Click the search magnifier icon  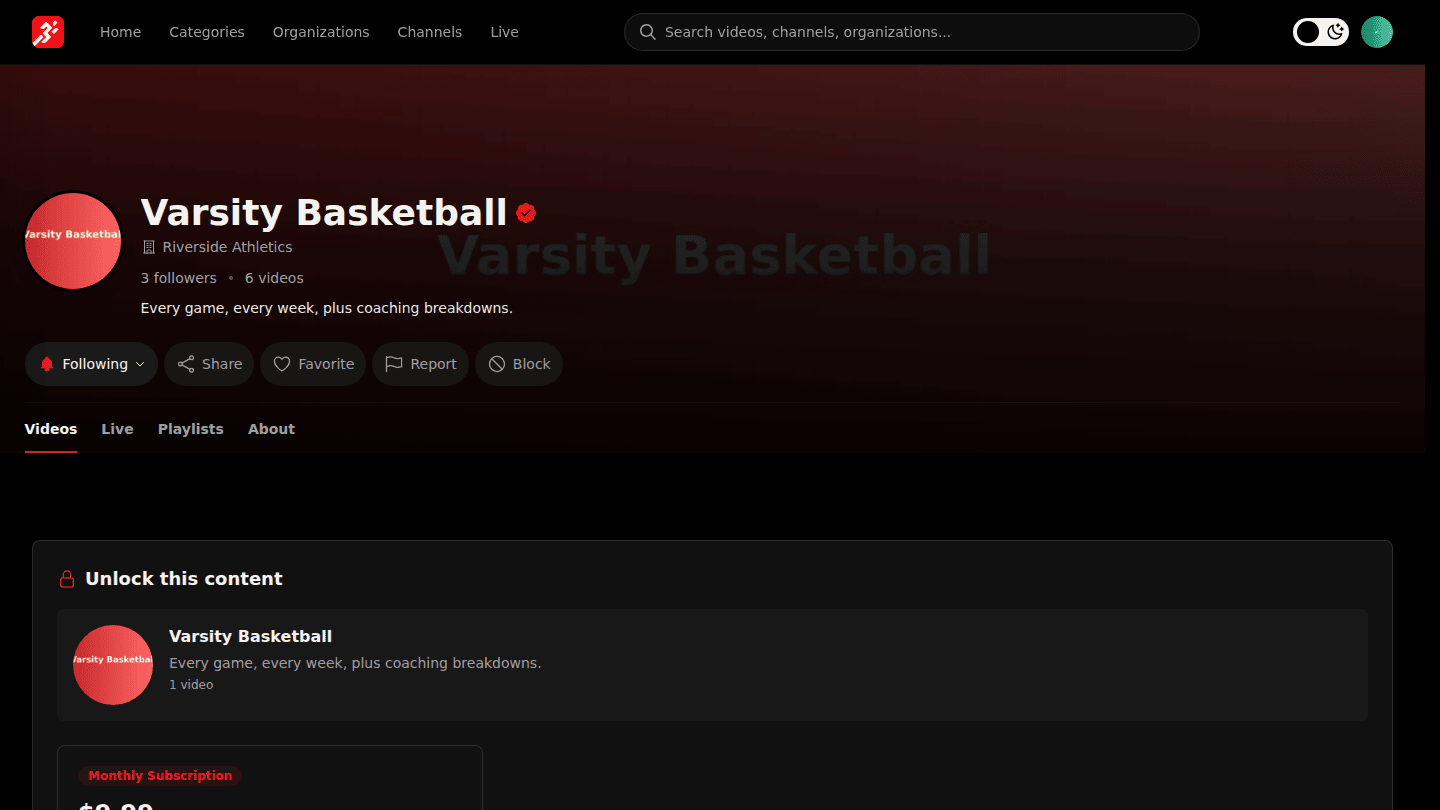pos(648,32)
